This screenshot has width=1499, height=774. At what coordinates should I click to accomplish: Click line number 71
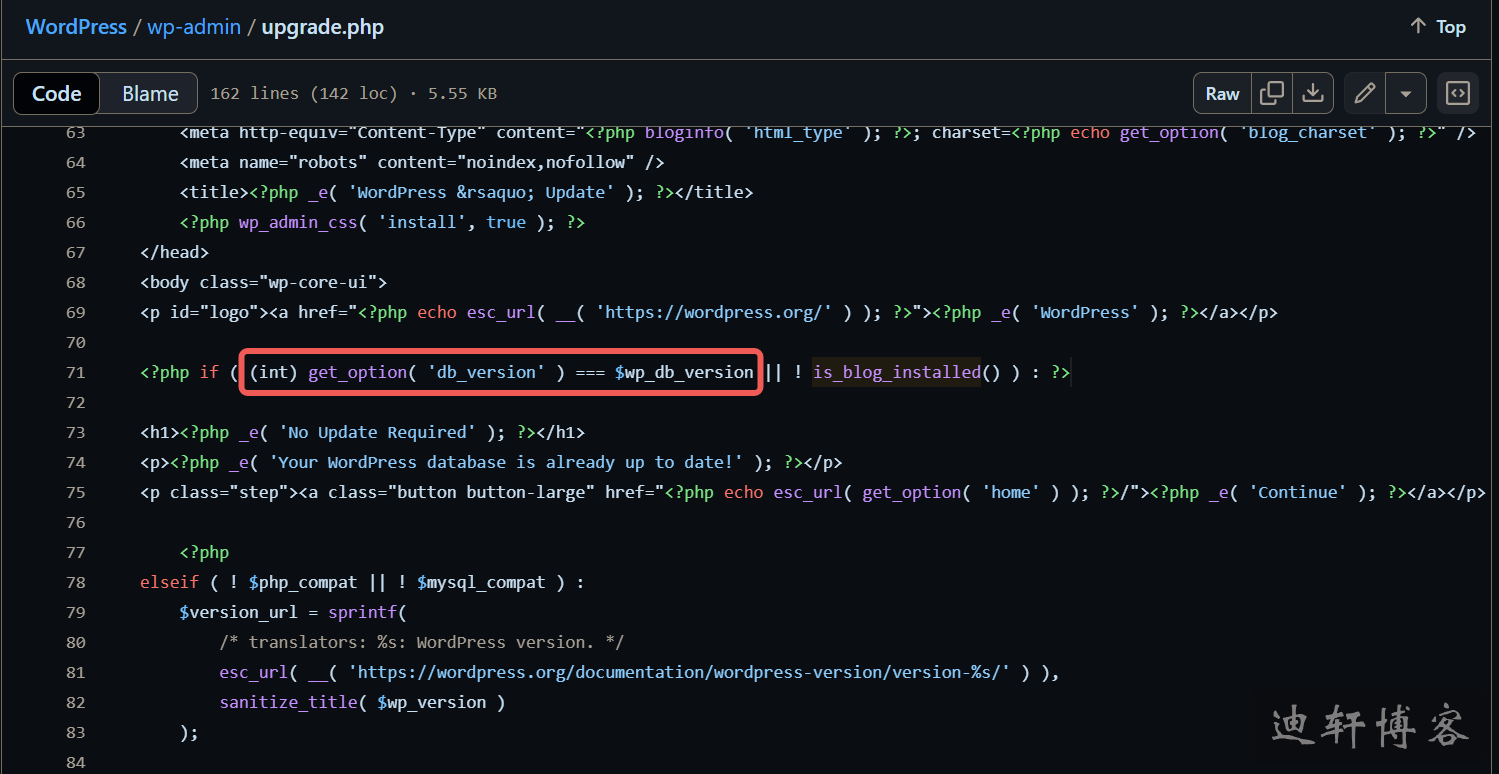[75, 372]
